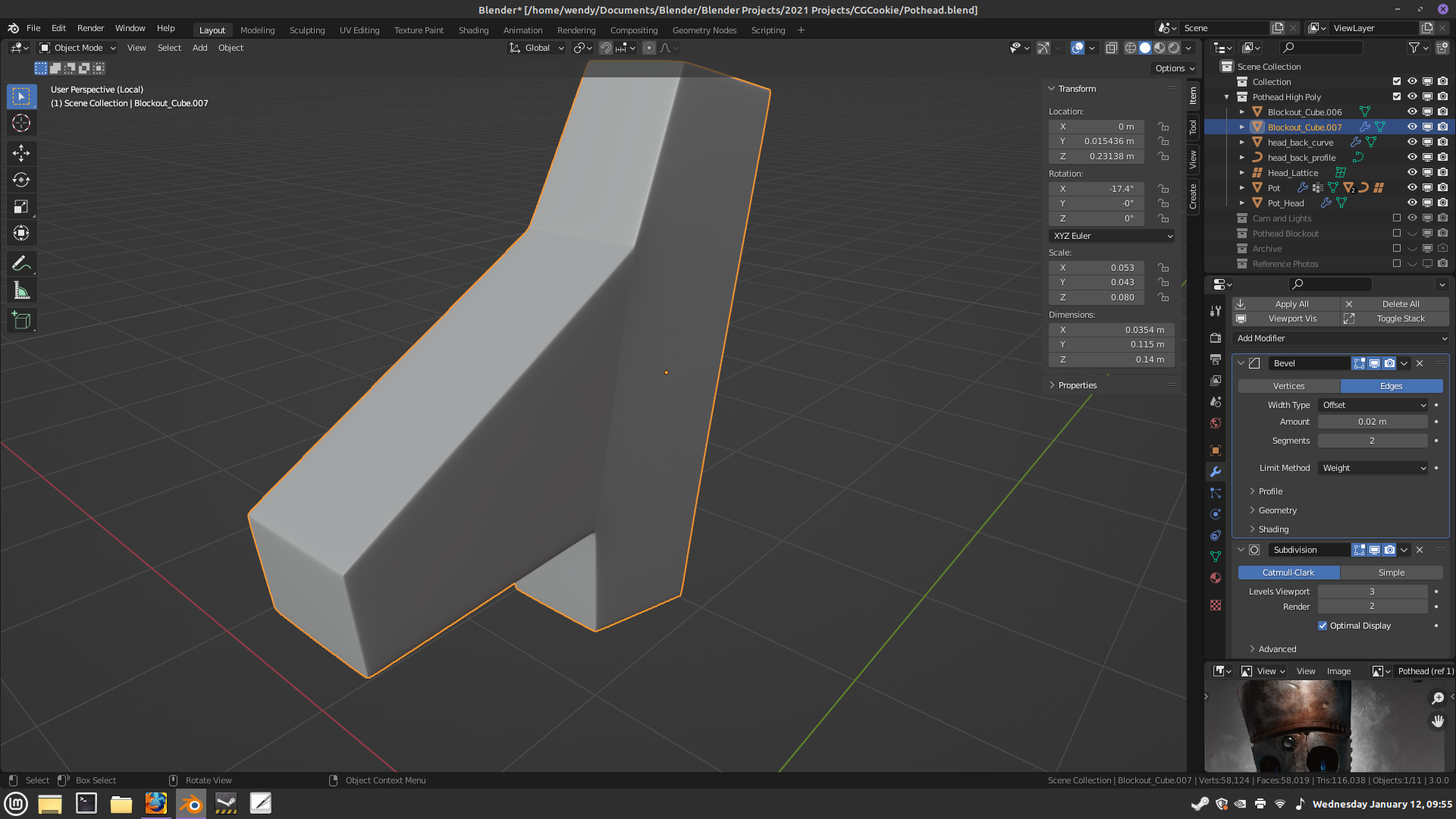Click the Amount field in the Bevel modifier

tap(1373, 422)
